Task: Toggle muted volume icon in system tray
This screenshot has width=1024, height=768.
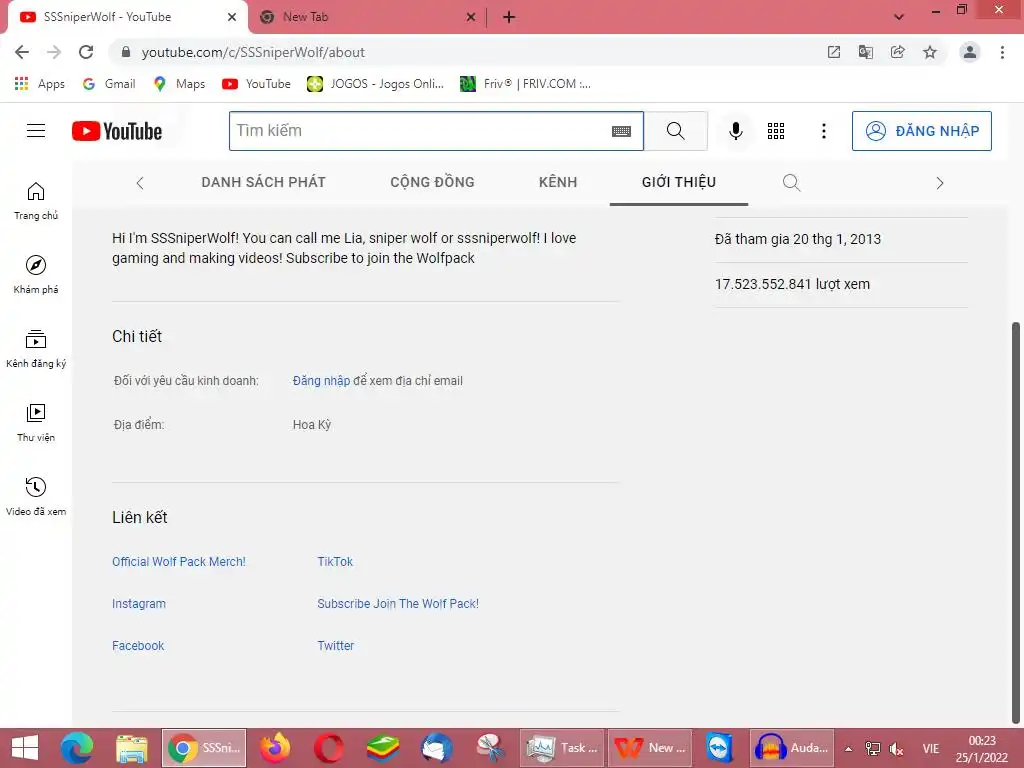Action: (897, 748)
